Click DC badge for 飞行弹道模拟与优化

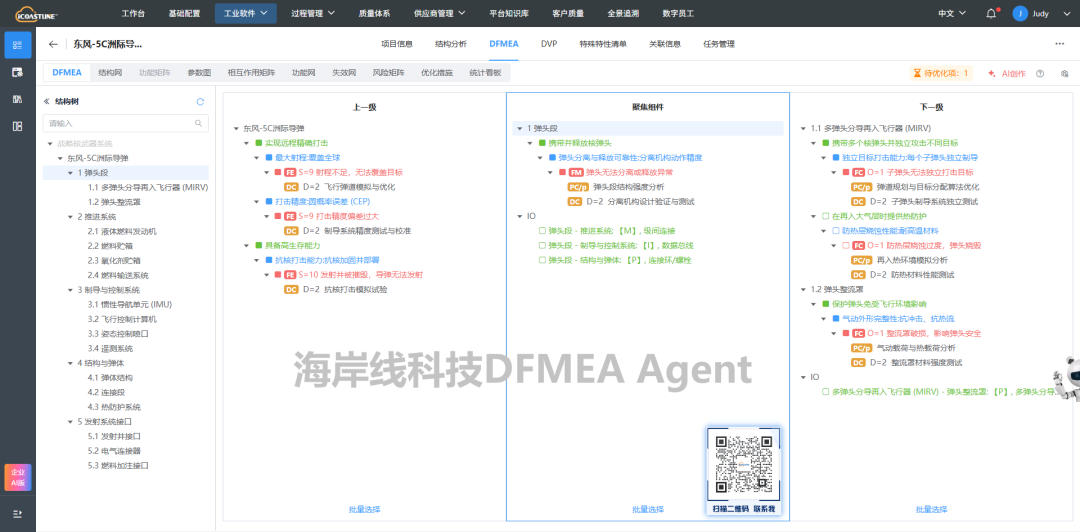click(x=291, y=187)
